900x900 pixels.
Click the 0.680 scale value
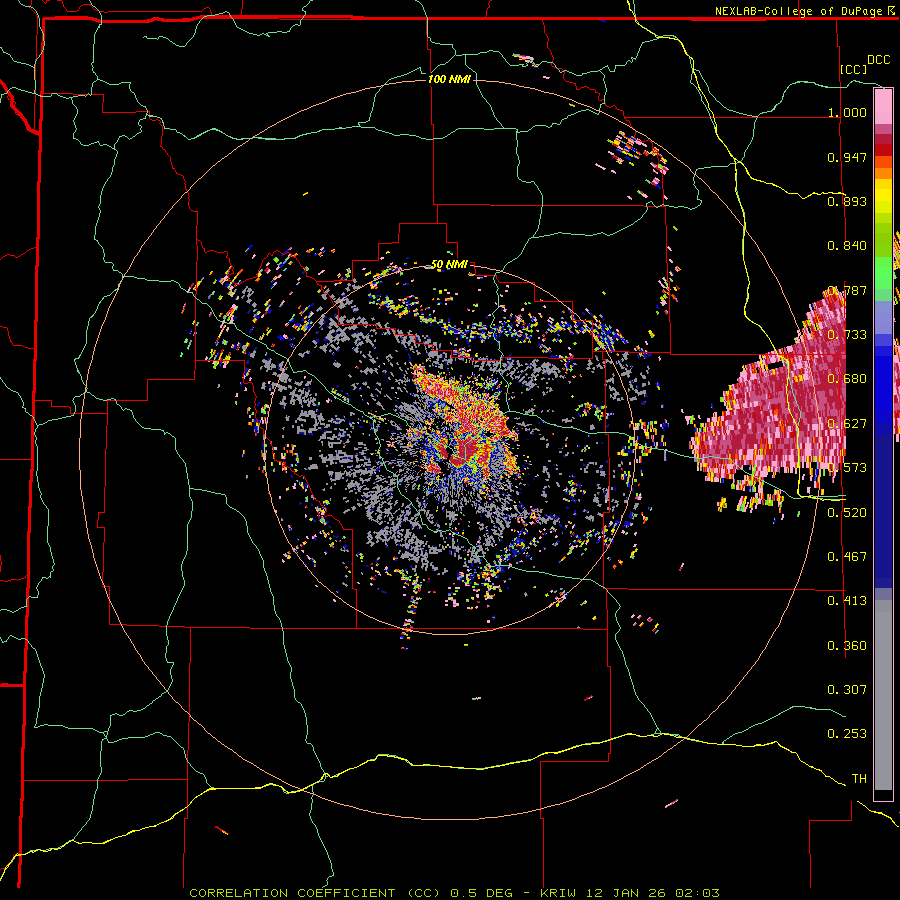[x=847, y=379]
